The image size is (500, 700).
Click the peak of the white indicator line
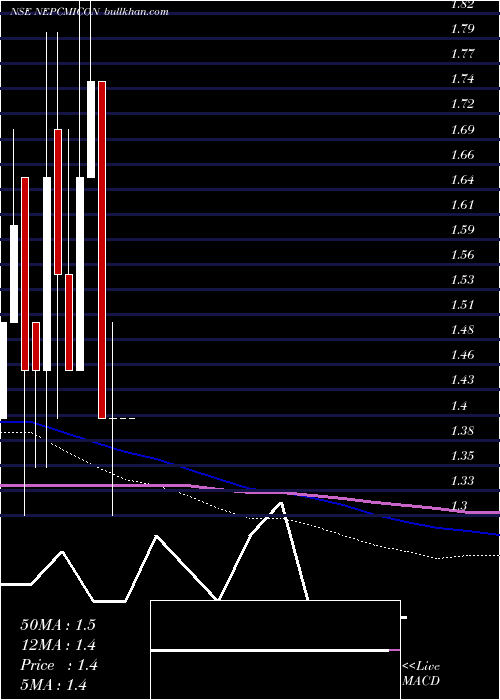(x=281, y=503)
